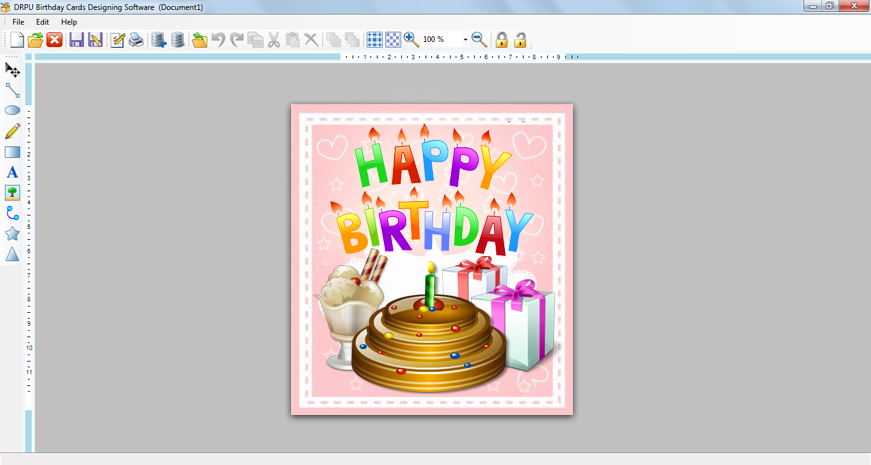Open the Help menu
Image resolution: width=871 pixels, height=465 pixels.
68,22
